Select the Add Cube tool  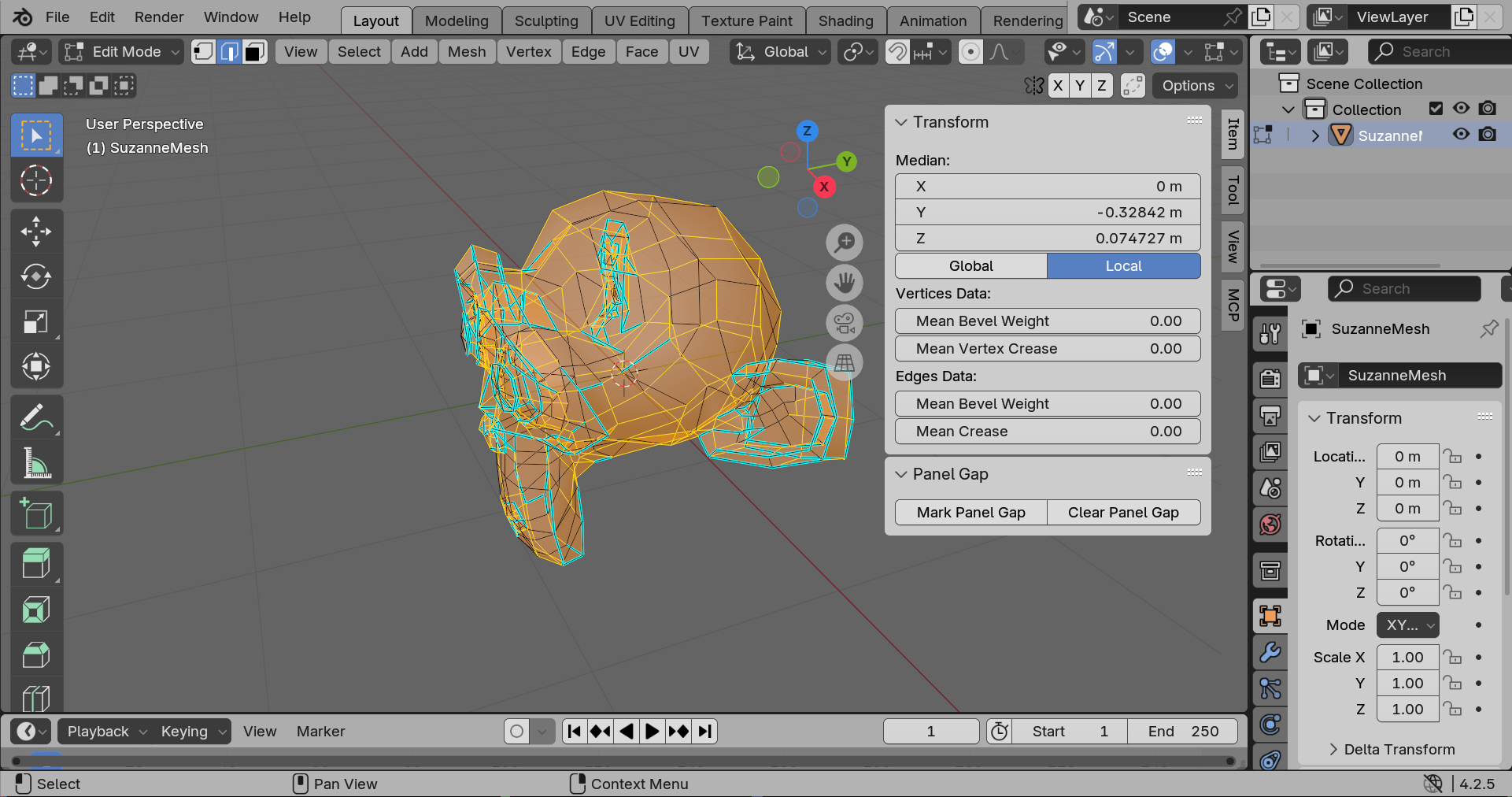click(36, 513)
